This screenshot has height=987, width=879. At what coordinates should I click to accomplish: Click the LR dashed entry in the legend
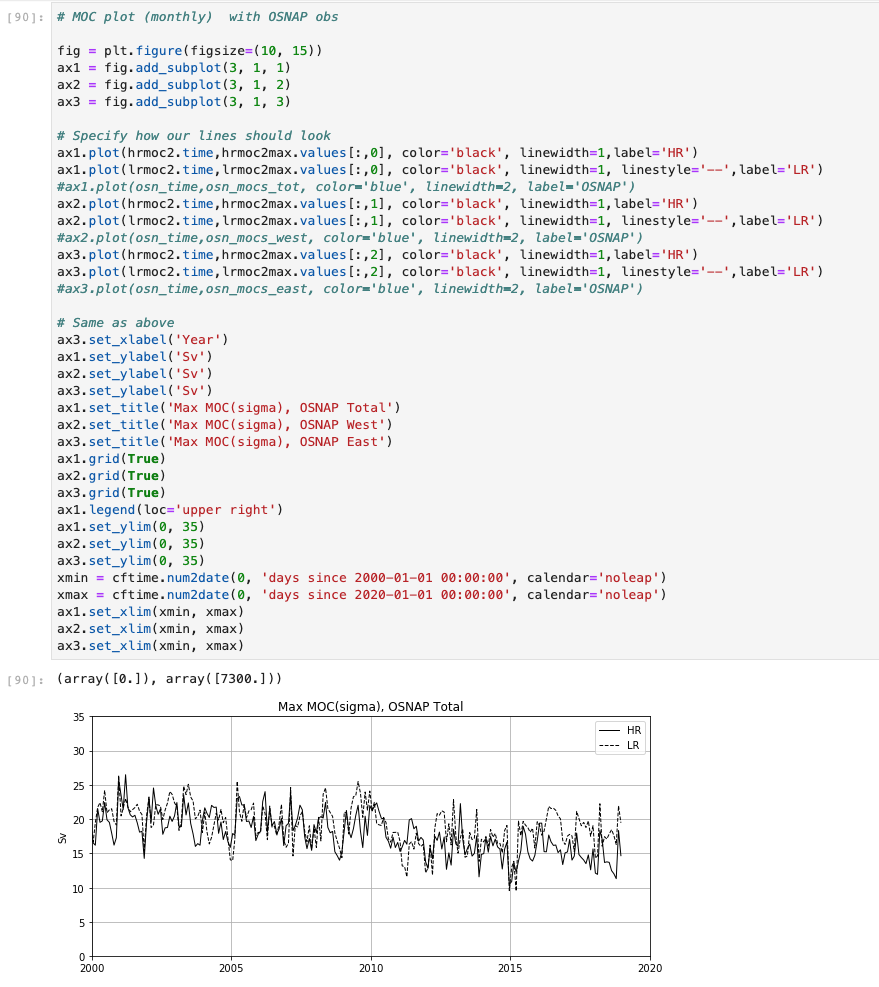point(620,745)
